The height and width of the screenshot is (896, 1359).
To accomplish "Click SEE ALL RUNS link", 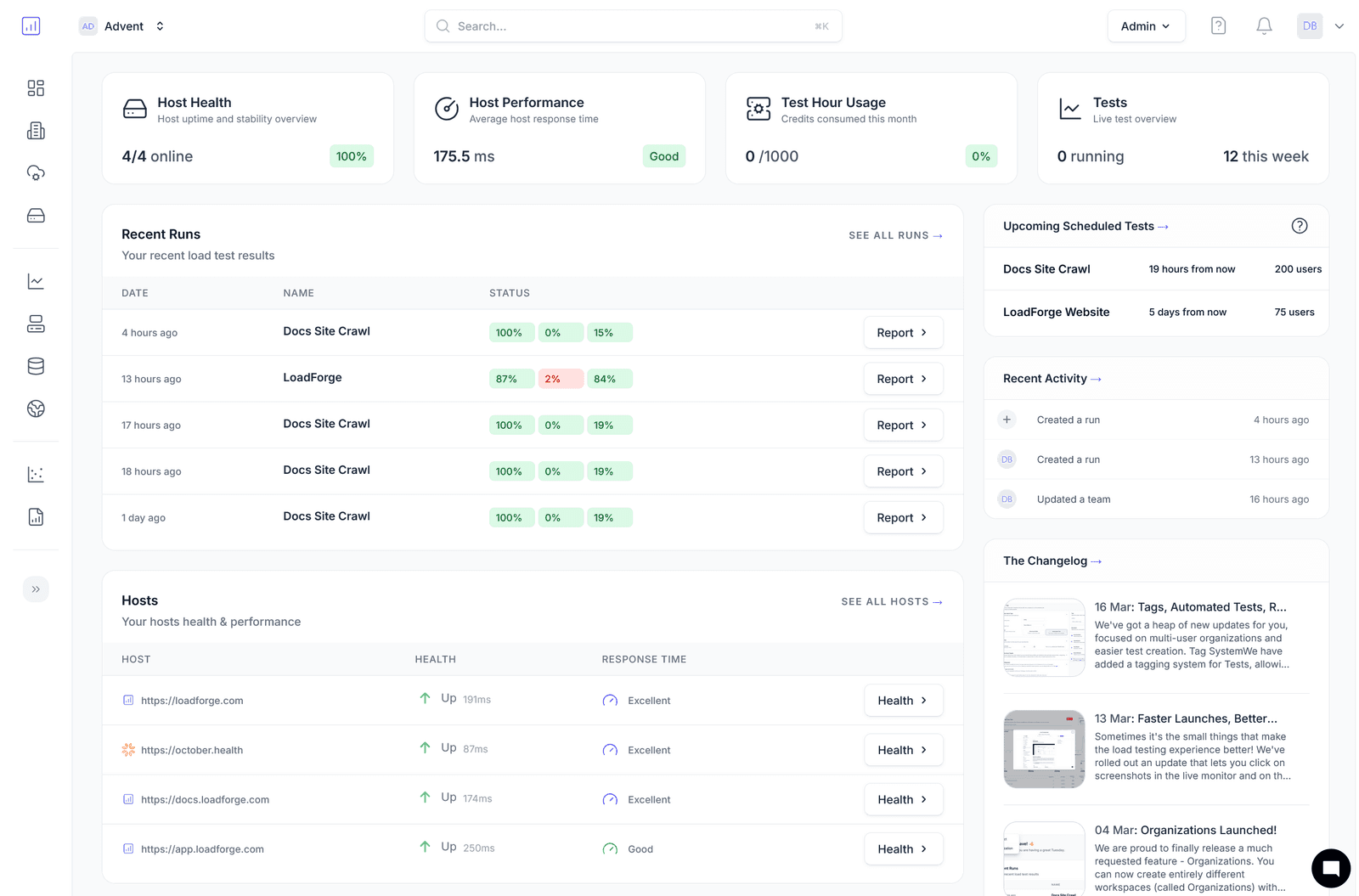I will pos(895,235).
